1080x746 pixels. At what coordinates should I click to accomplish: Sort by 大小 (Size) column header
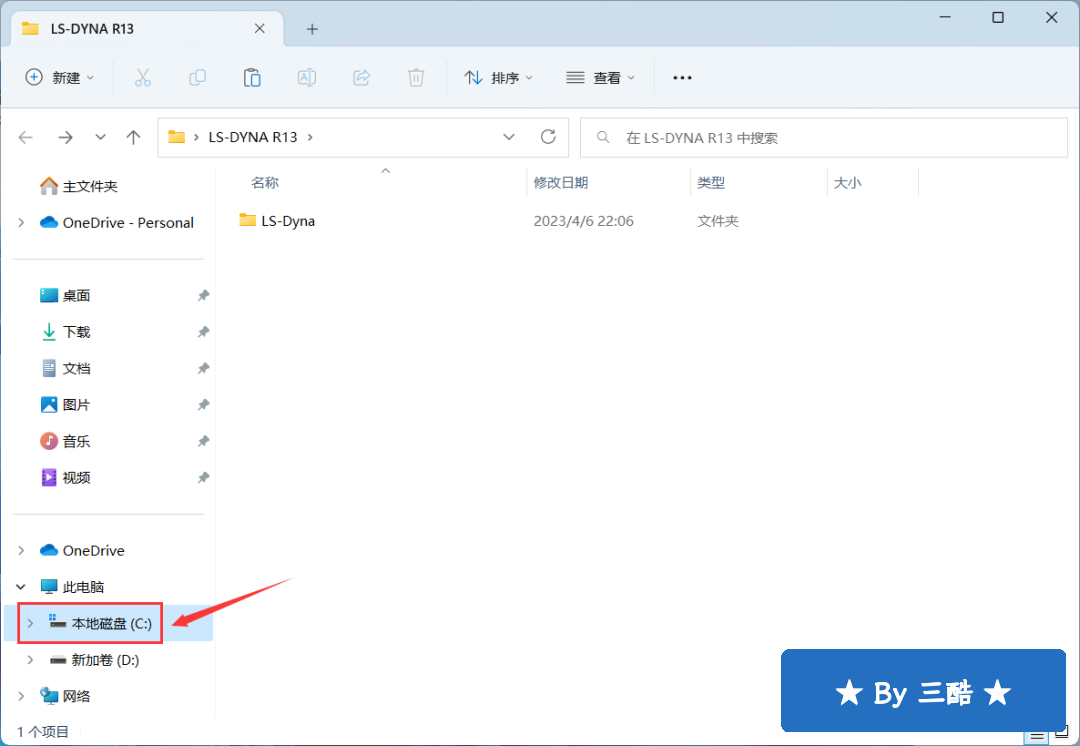[848, 183]
